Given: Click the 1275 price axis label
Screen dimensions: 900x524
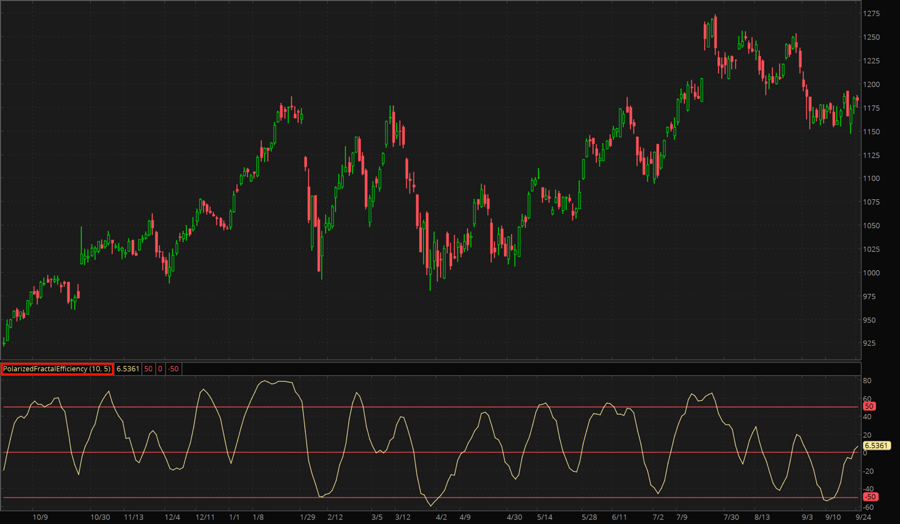Looking at the screenshot, I should coord(873,14).
